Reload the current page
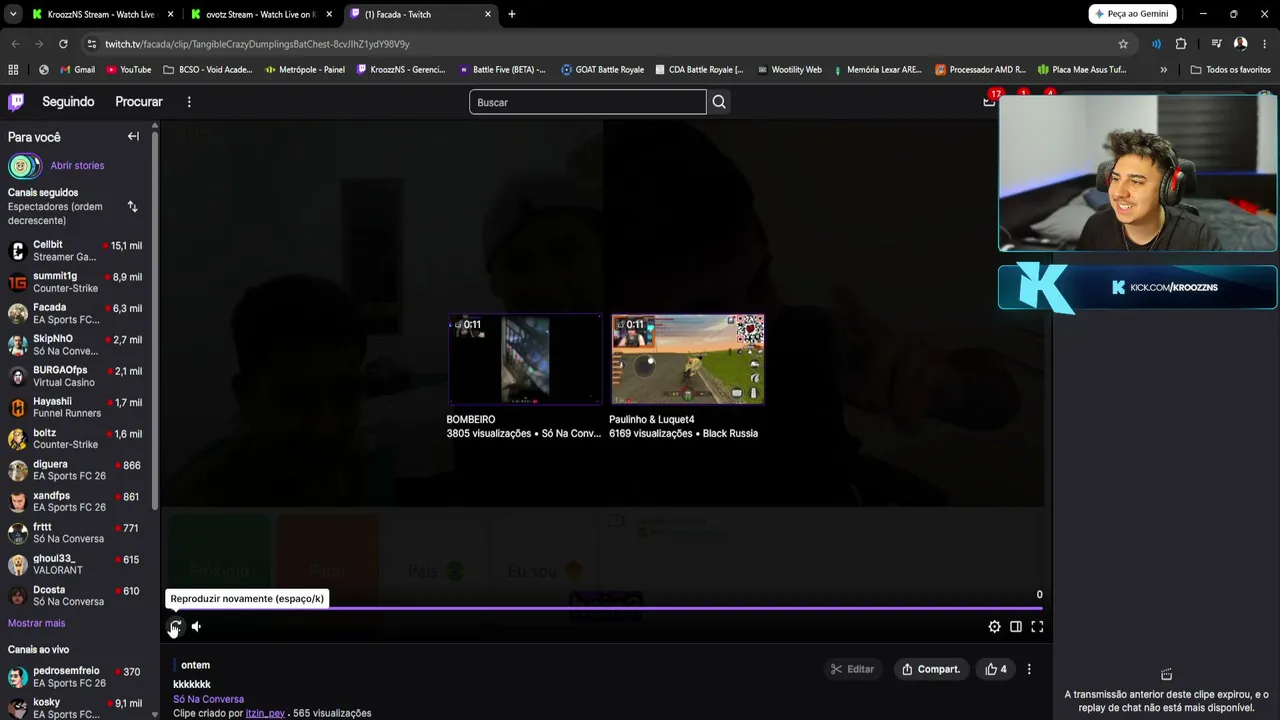Screen dimensions: 1280x720 tap(63, 44)
